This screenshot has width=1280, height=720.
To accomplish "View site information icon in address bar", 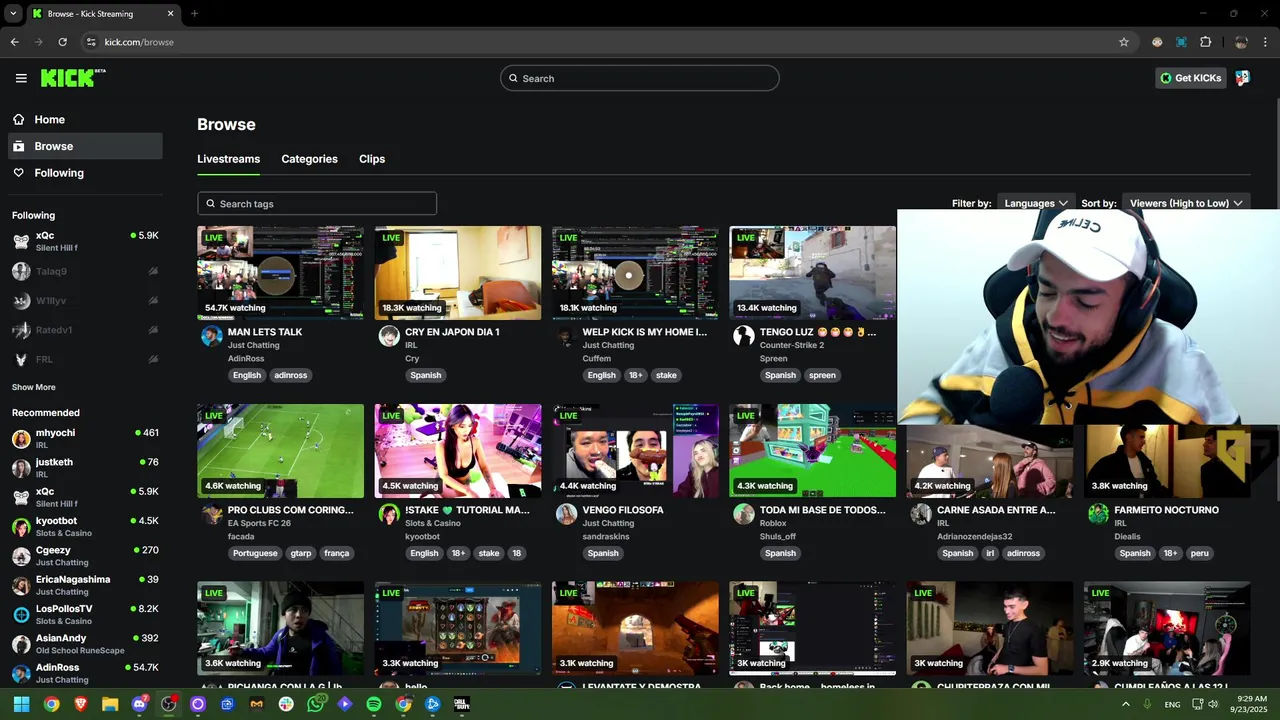I will [x=91, y=42].
